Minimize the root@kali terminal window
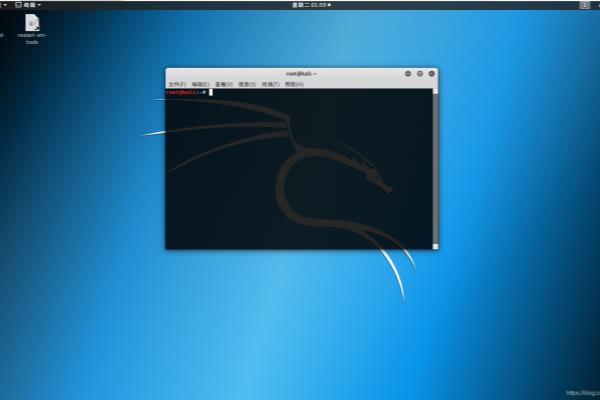This screenshot has height=400, width=600. point(408,73)
